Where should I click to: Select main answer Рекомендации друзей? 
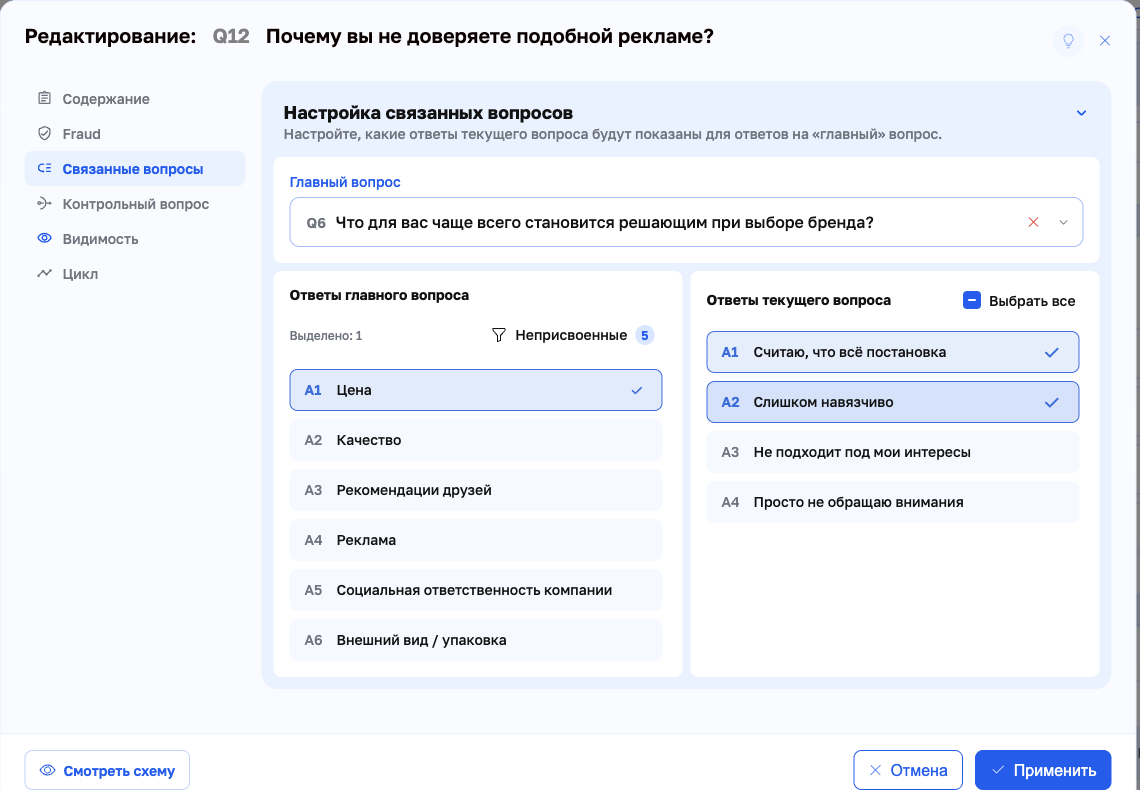pos(475,490)
